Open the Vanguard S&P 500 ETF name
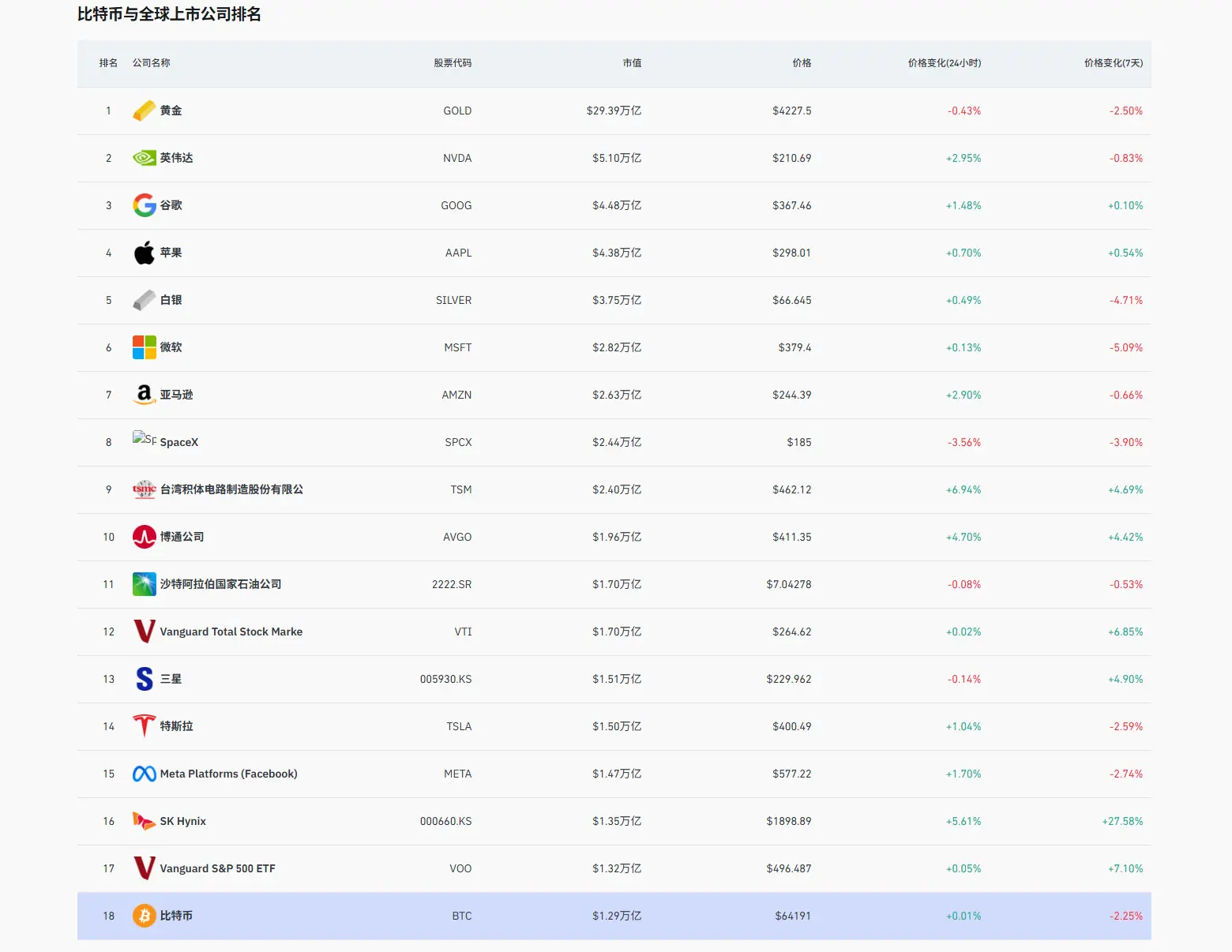Image resolution: width=1232 pixels, height=952 pixels. pyautogui.click(x=218, y=868)
